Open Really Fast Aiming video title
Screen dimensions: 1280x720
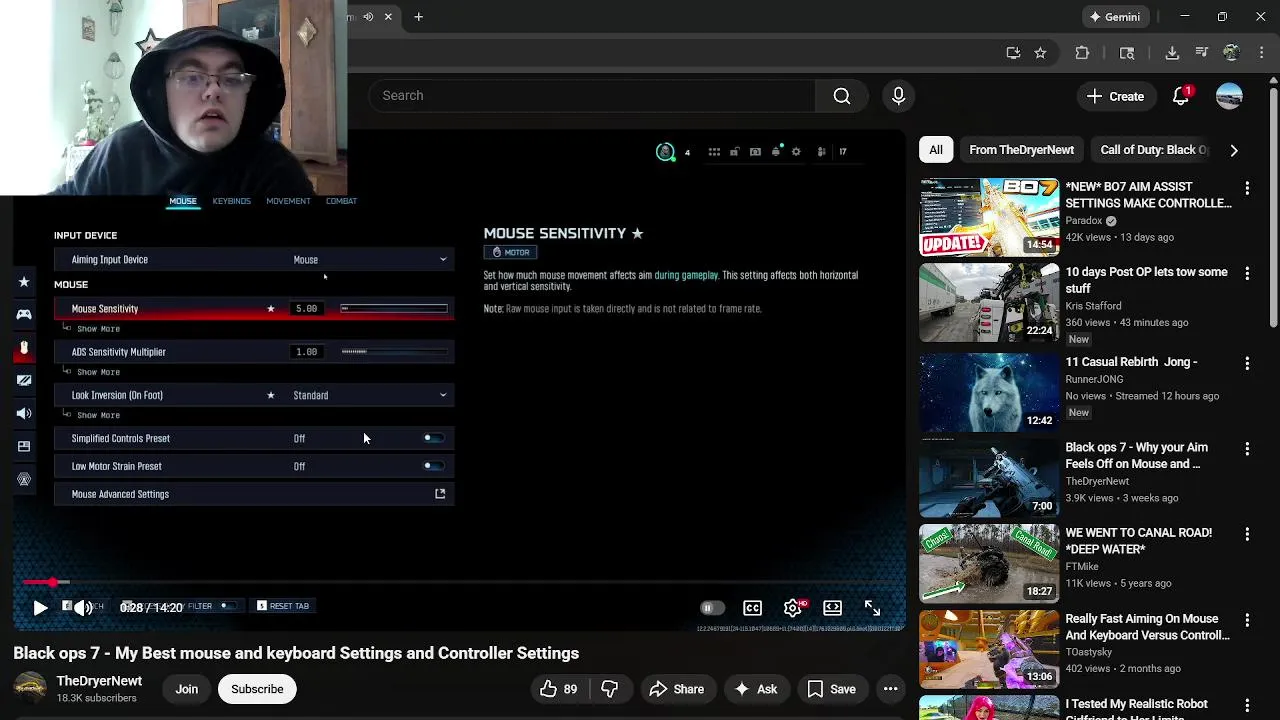1147,627
